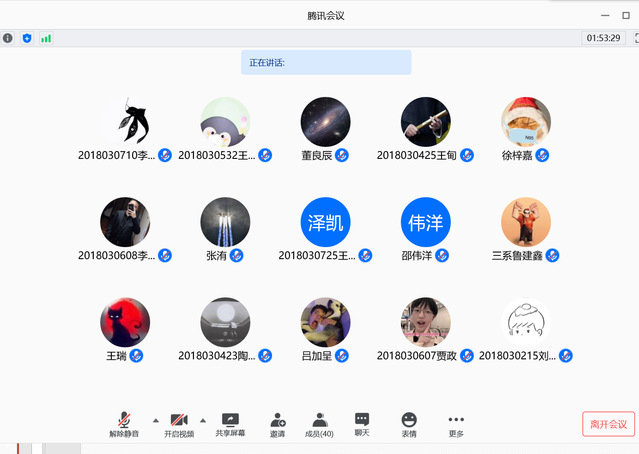Select the 泽凯 blue avatar tile

325,222
